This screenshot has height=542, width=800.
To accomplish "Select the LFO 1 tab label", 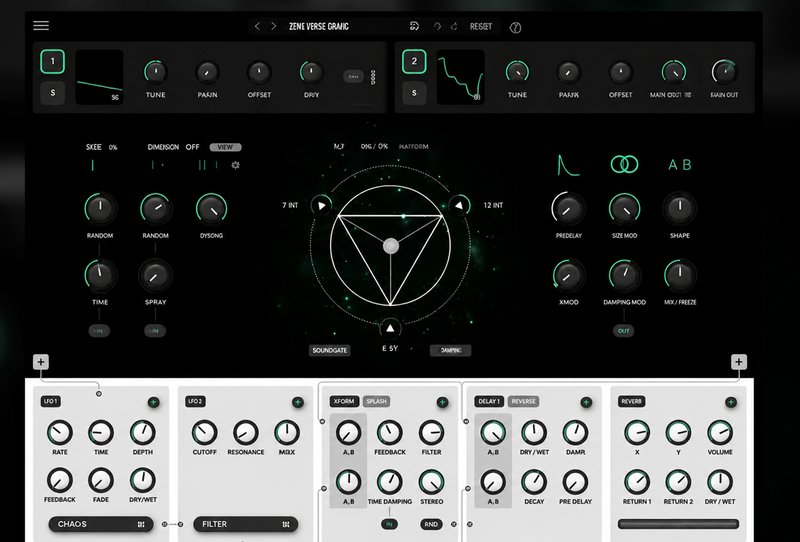I will pos(51,401).
